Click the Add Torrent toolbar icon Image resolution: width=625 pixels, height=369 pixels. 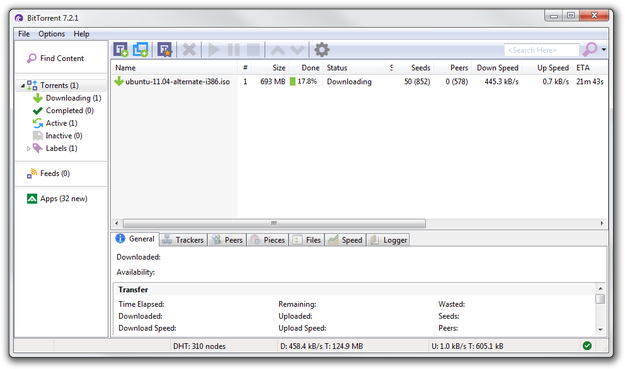(121, 50)
